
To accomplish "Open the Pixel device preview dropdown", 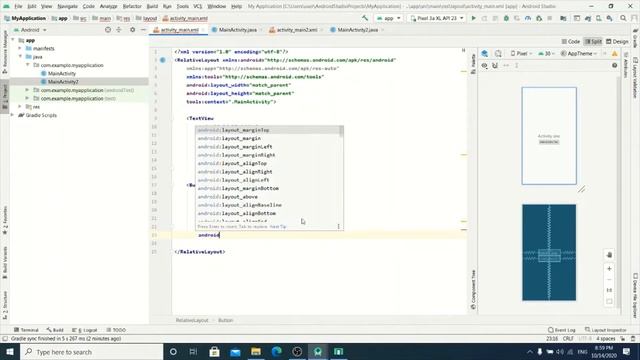I will (521, 53).
